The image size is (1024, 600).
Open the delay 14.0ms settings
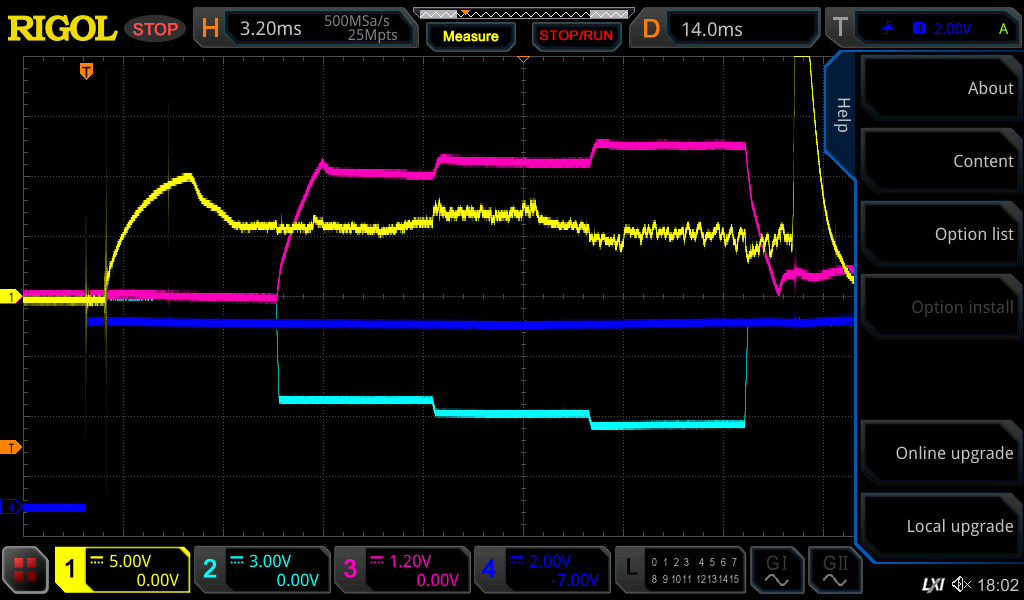coord(728,29)
